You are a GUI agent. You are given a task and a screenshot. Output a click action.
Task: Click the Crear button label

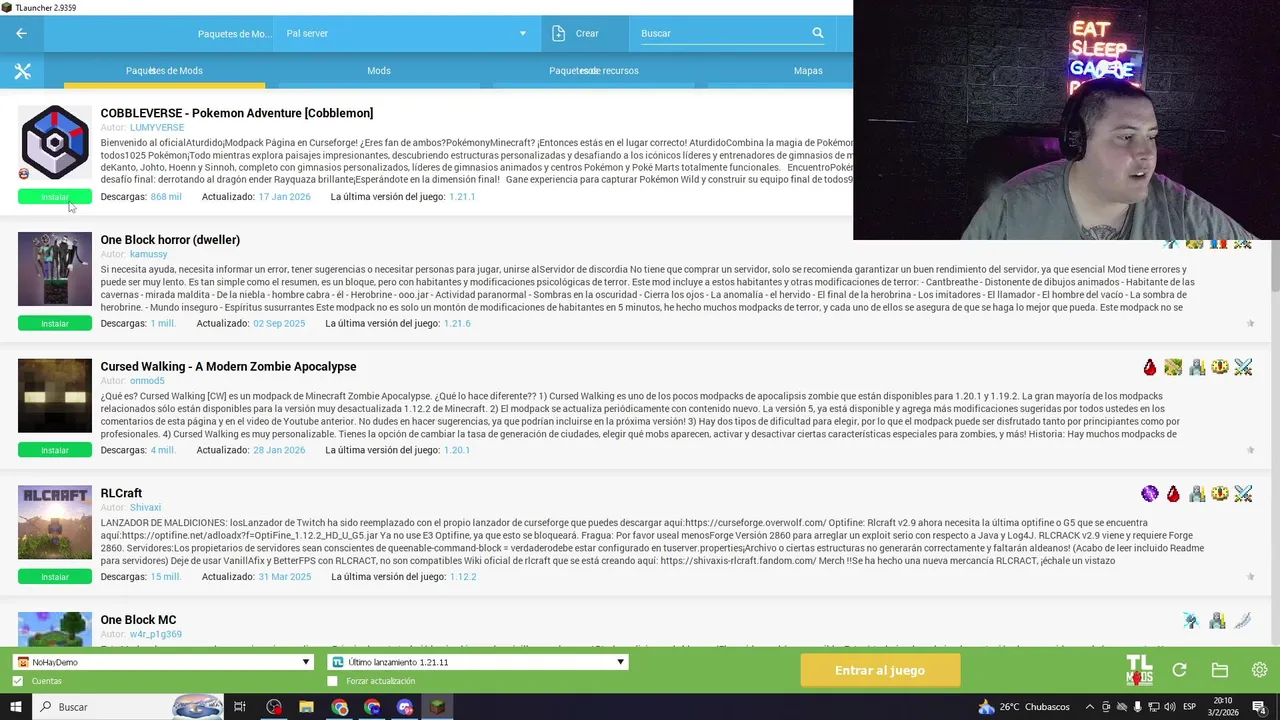[x=587, y=33]
